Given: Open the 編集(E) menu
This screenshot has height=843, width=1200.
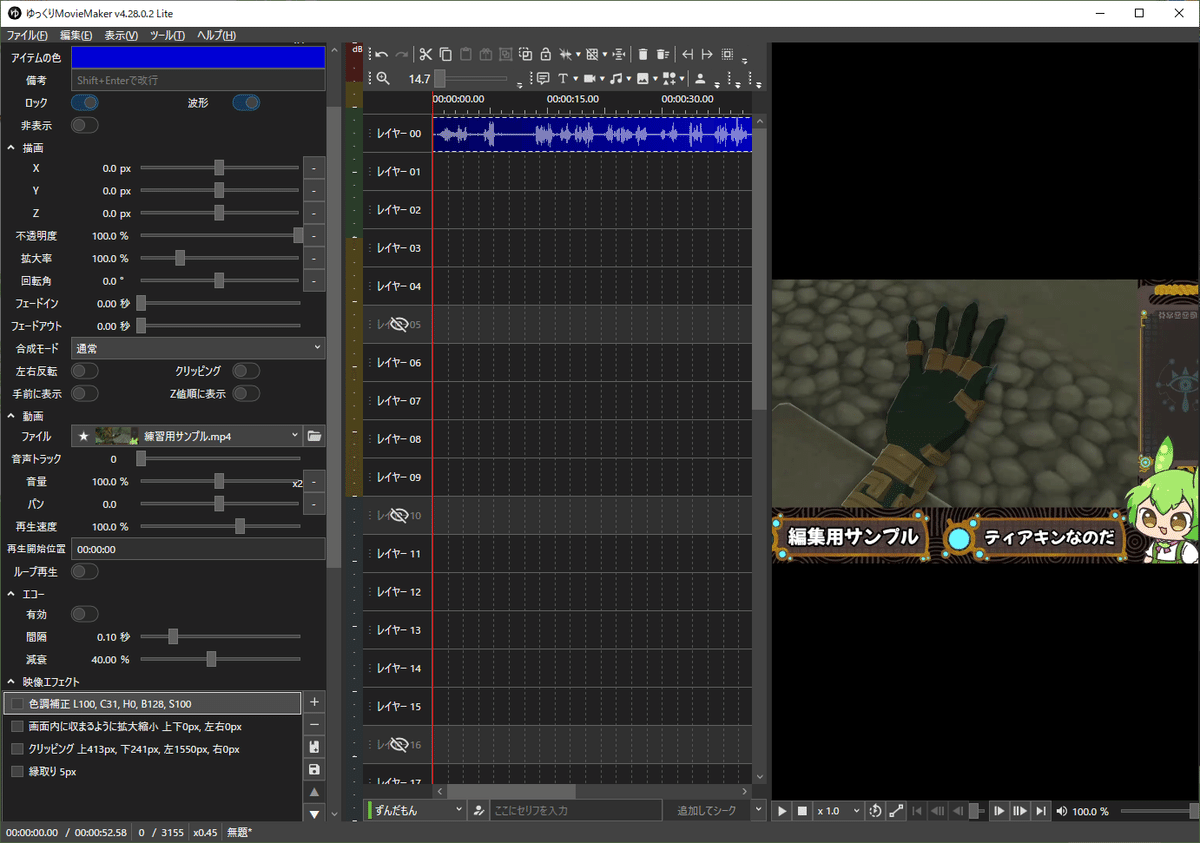Looking at the screenshot, I should [x=76, y=35].
